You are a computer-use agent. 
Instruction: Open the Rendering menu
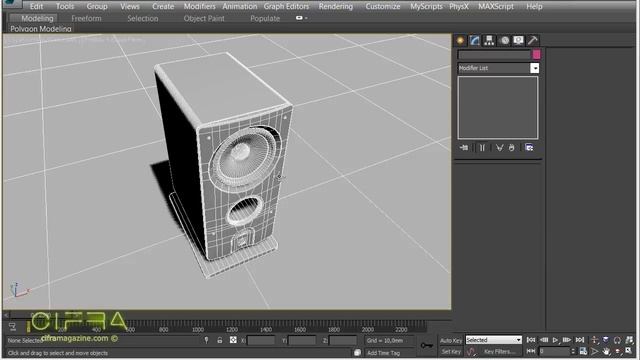pos(336,7)
